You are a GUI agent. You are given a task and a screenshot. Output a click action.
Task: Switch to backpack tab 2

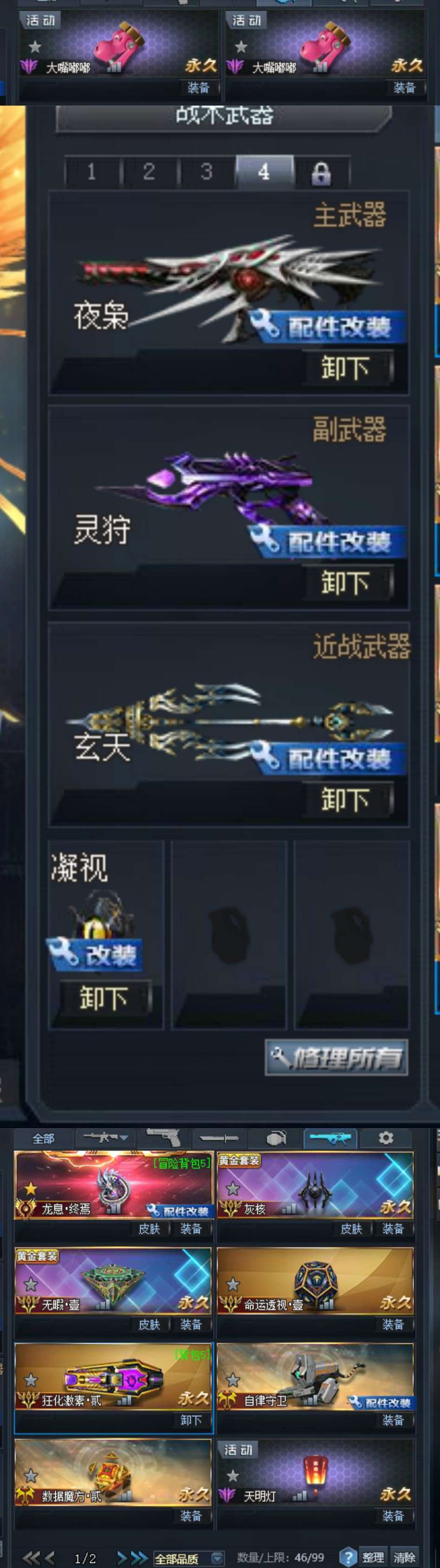149,172
